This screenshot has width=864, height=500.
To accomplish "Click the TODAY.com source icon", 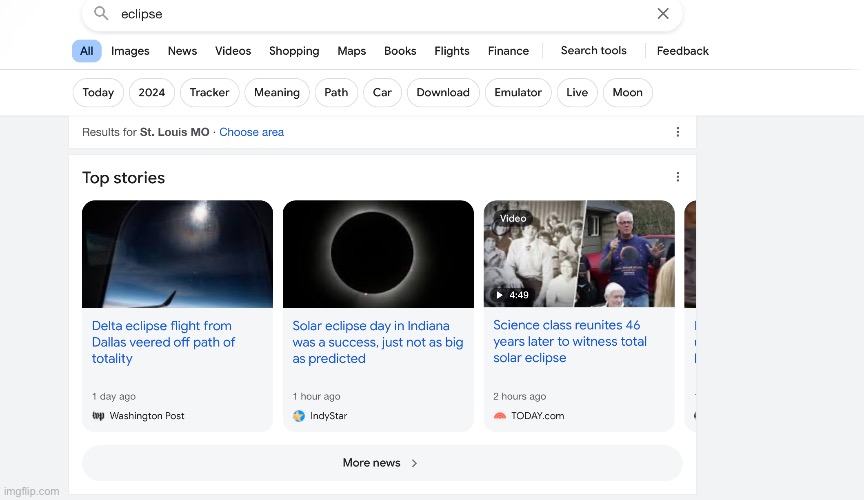I will pos(500,416).
